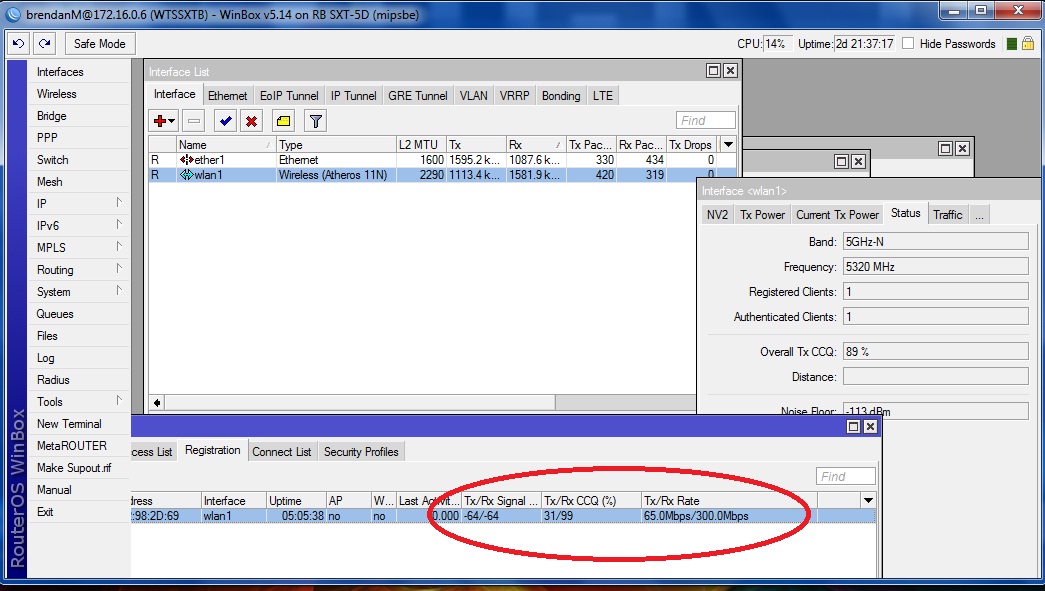Switch to the Ethernet tab
This screenshot has width=1045, height=591.
point(227,96)
